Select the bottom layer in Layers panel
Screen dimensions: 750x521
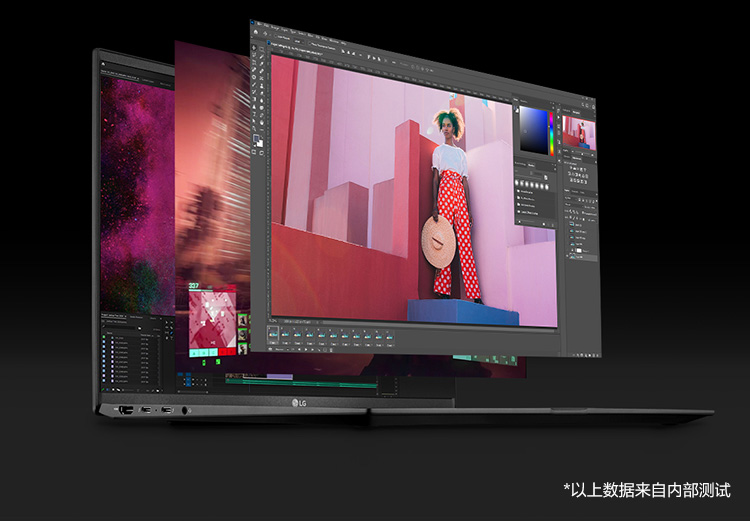pyautogui.click(x=582, y=257)
